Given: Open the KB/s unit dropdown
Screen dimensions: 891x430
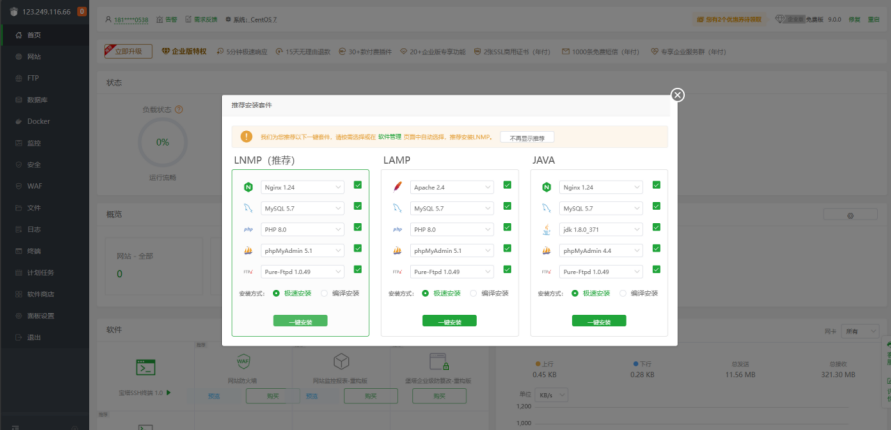Looking at the screenshot, I should pyautogui.click(x=553, y=394).
